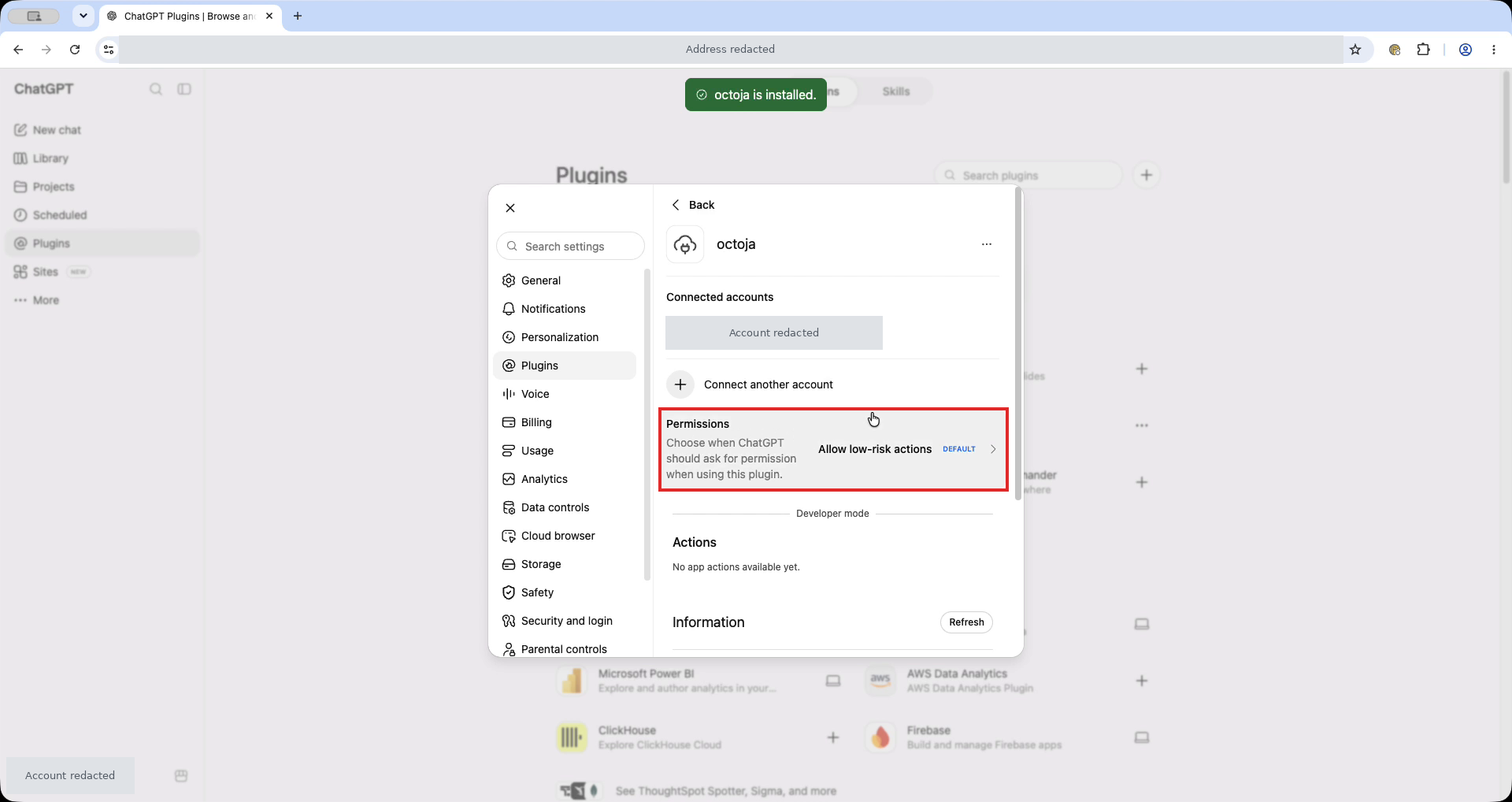Toggle the sidebar collapse icon
This screenshot has height=802, width=1512.
point(184,89)
